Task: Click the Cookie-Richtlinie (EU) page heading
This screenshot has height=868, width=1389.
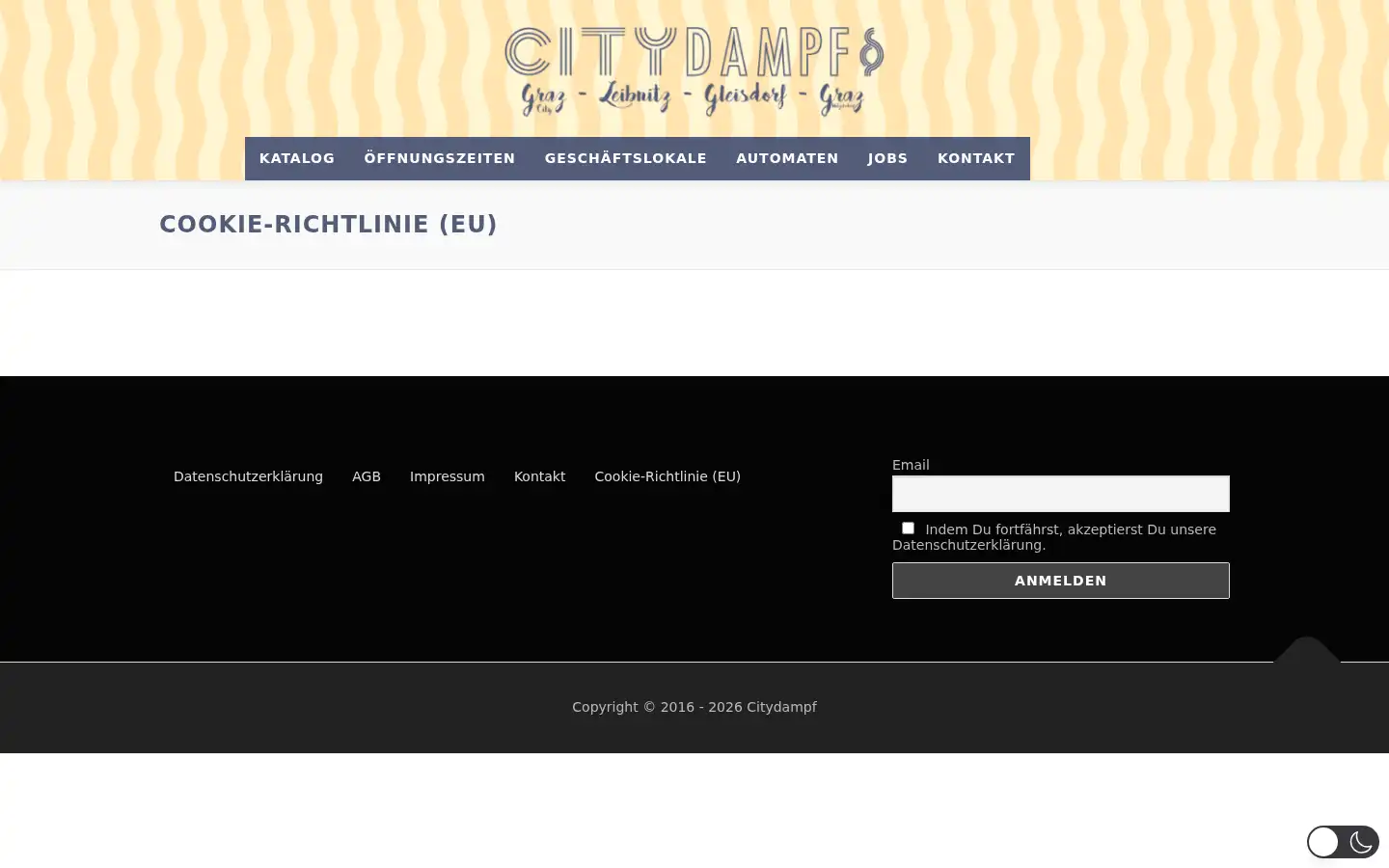Action: pos(328,225)
